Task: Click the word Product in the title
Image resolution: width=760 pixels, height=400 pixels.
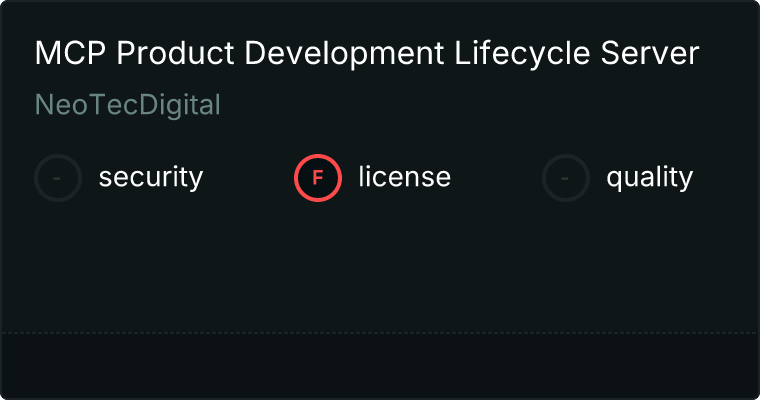Action: [x=175, y=53]
